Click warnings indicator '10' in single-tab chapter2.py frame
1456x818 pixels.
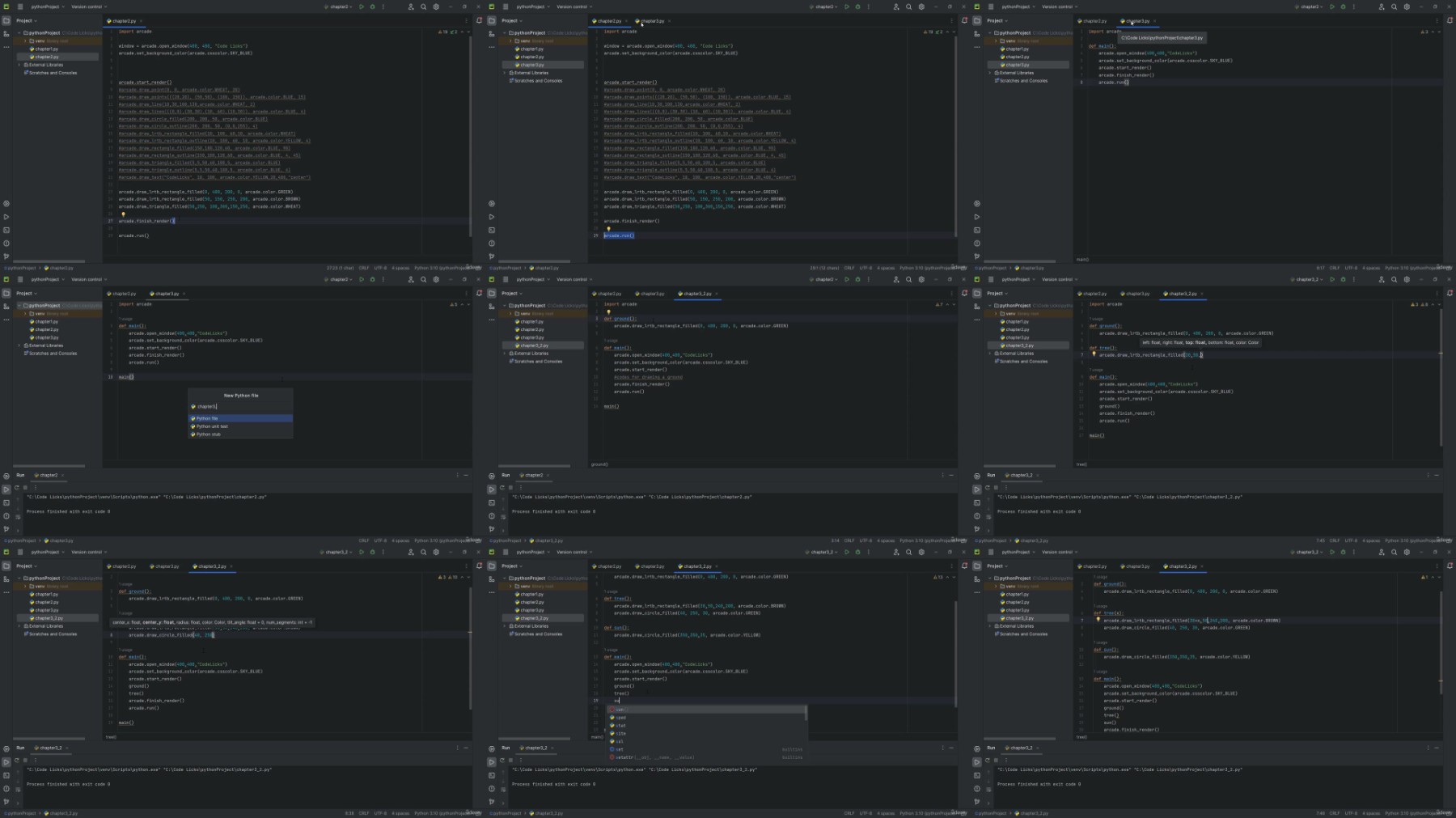pos(444,32)
